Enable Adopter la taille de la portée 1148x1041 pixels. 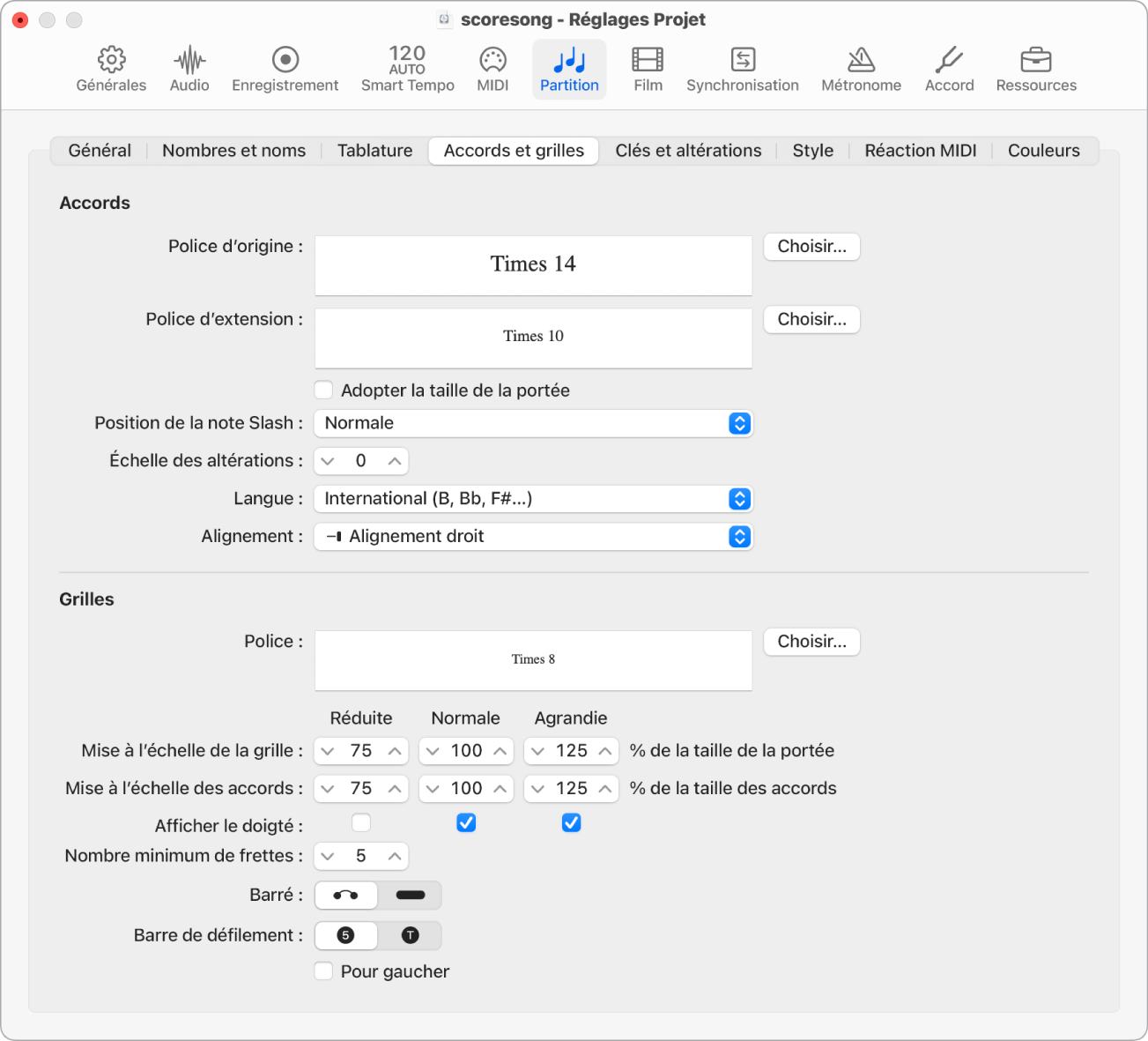pyautogui.click(x=324, y=390)
